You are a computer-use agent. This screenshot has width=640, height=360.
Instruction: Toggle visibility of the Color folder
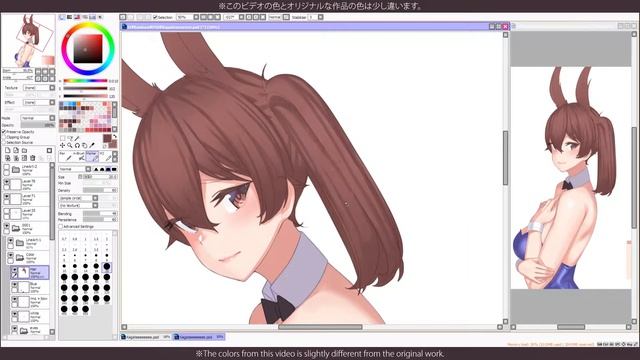click(x=10, y=255)
